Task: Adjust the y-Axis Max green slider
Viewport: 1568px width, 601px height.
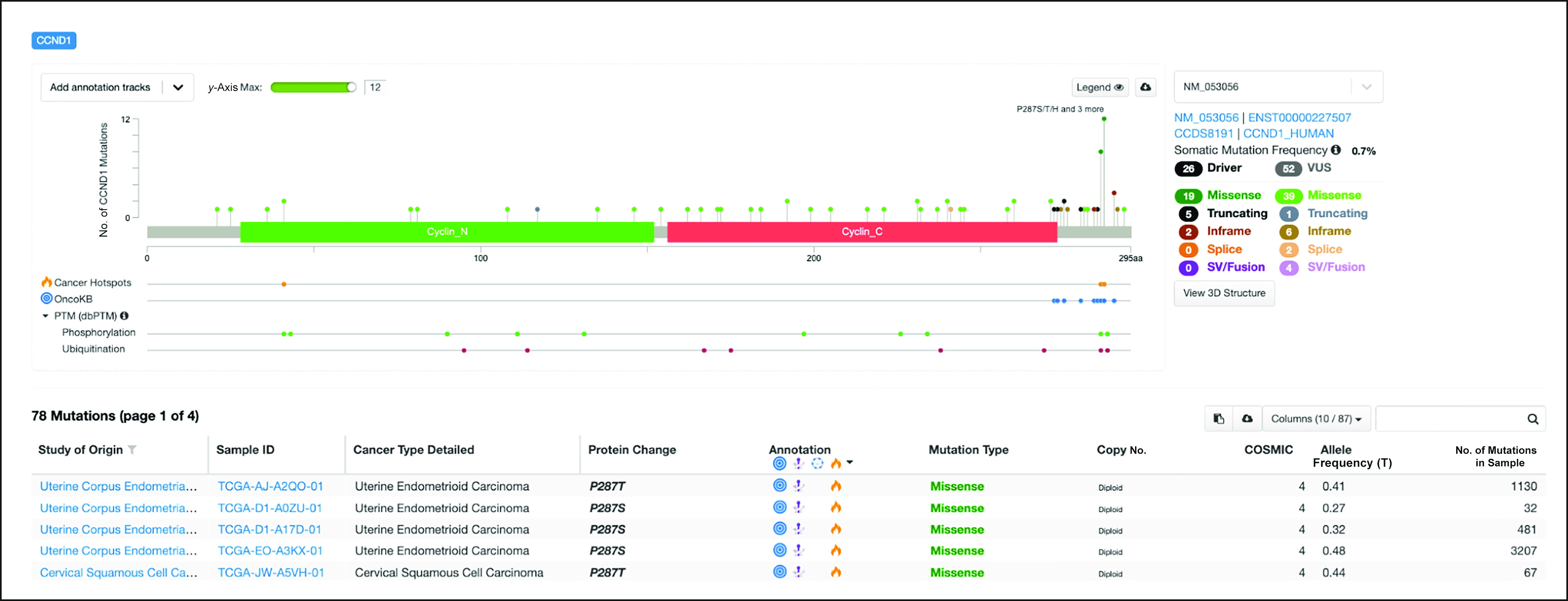Action: [313, 87]
